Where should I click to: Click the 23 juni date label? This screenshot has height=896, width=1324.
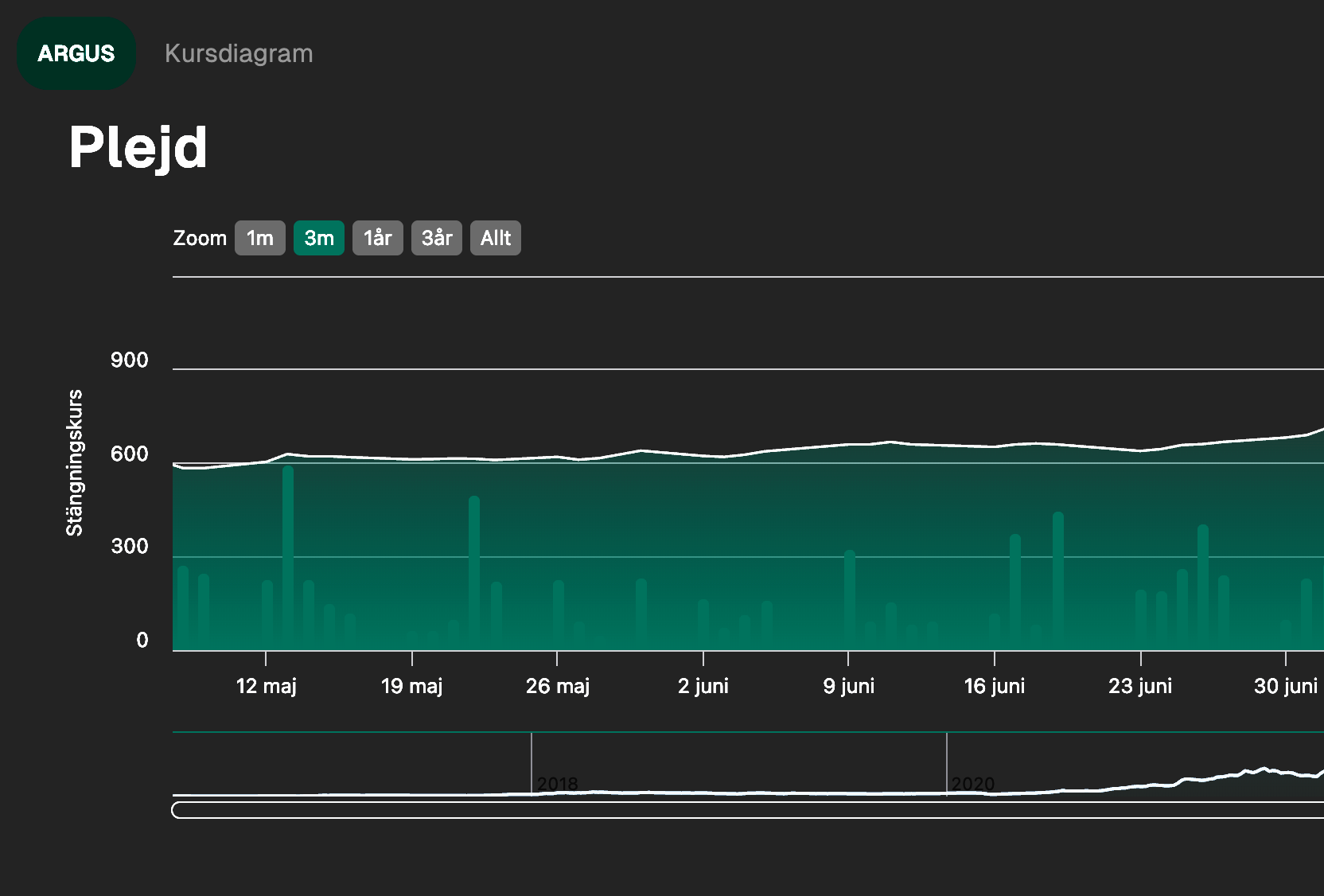[1140, 686]
